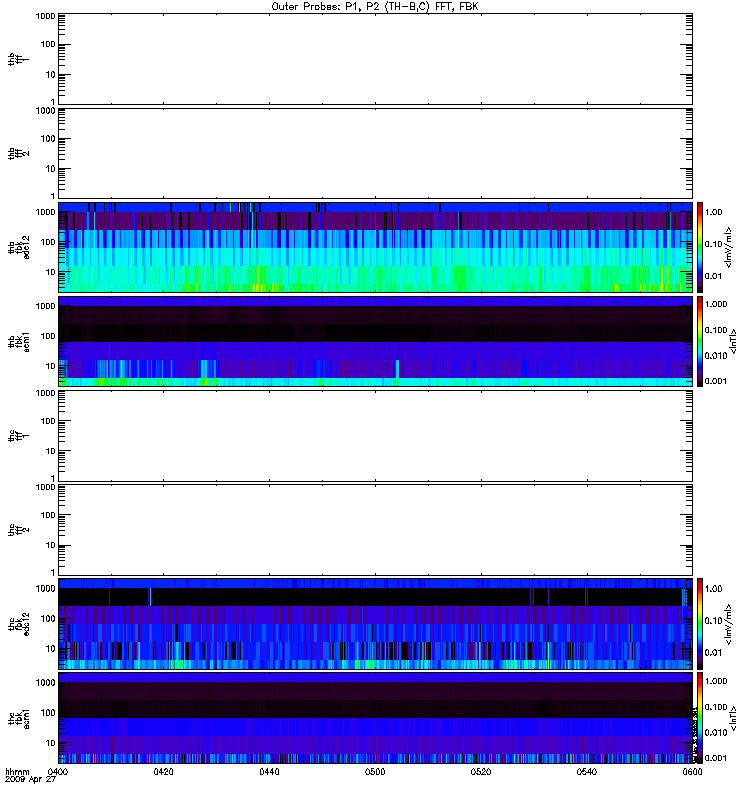This screenshot has width=750, height=800.
Task: Click the 'thb fbk edc12' y-axis label
Action: 18,247
